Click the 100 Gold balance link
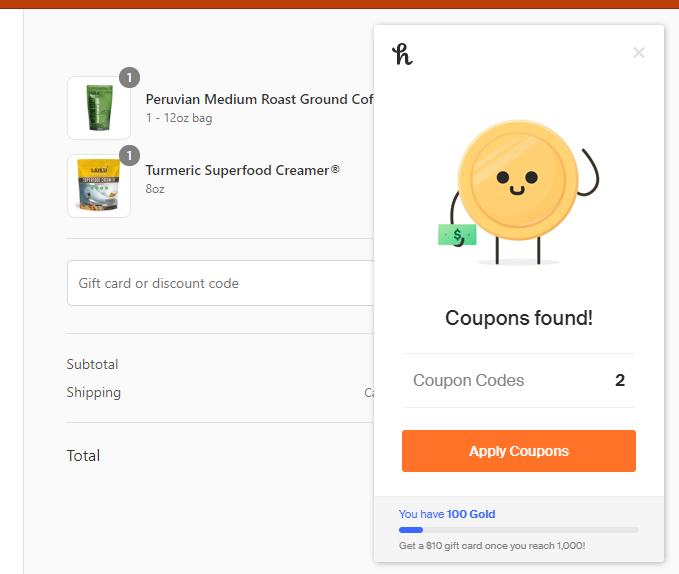This screenshot has width=679, height=574. (x=471, y=514)
